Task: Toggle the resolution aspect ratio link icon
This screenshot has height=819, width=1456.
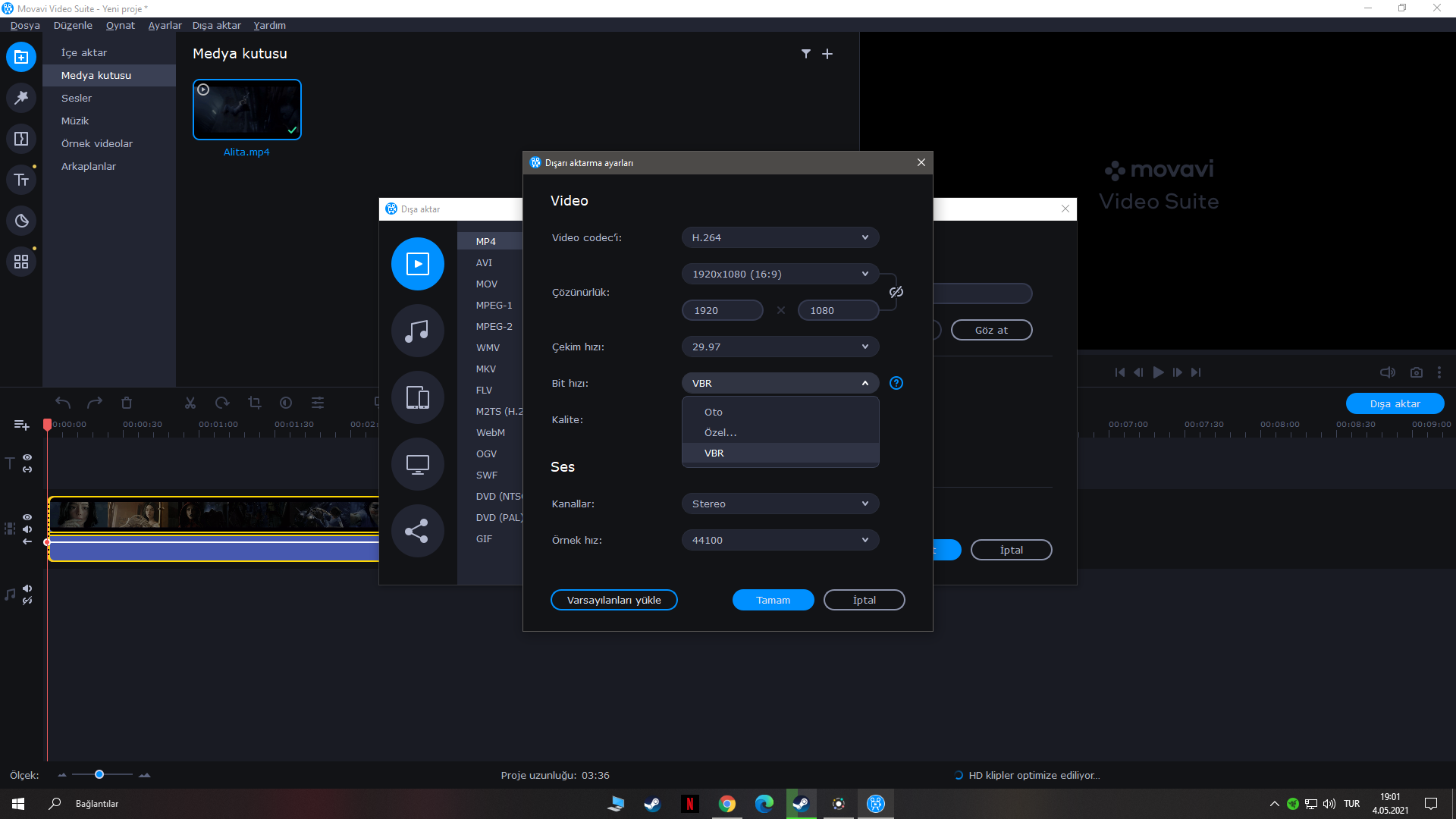Action: (896, 292)
